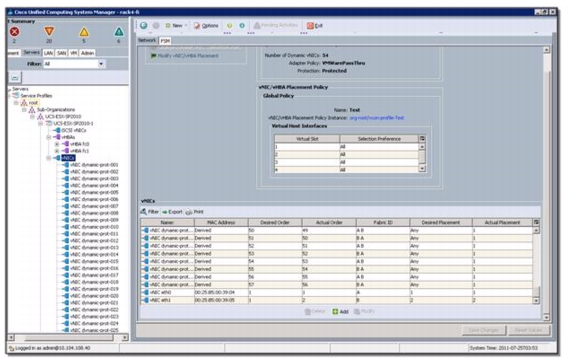The width and height of the screenshot is (576, 361).
Task: Click the Back navigation globe icon
Action: (144, 25)
